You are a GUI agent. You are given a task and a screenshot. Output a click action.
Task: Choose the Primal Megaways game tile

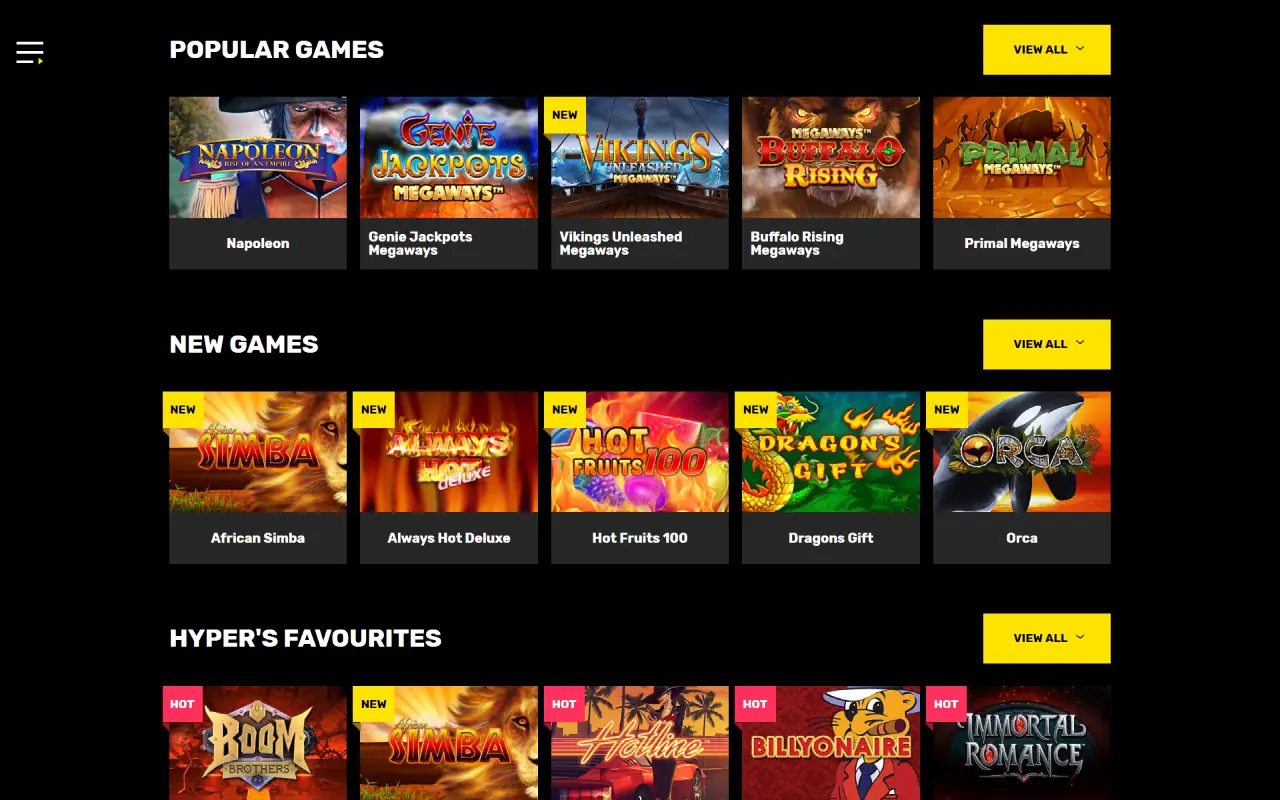tap(1022, 183)
